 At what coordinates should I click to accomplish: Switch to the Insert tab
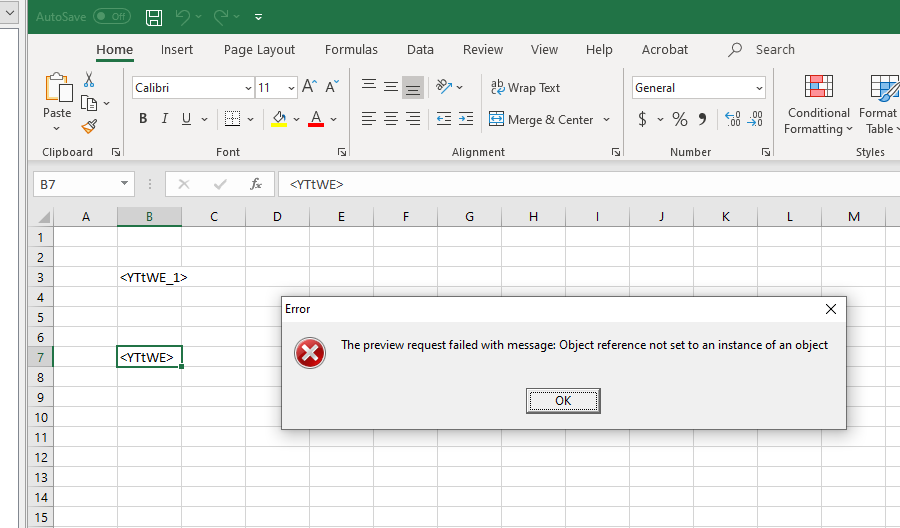tap(177, 50)
